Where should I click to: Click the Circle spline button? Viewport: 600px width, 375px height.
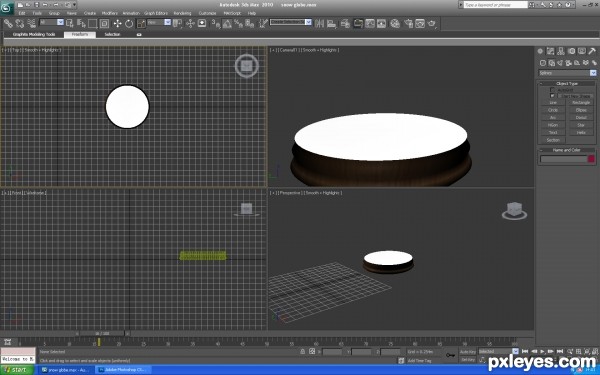pyautogui.click(x=553, y=110)
